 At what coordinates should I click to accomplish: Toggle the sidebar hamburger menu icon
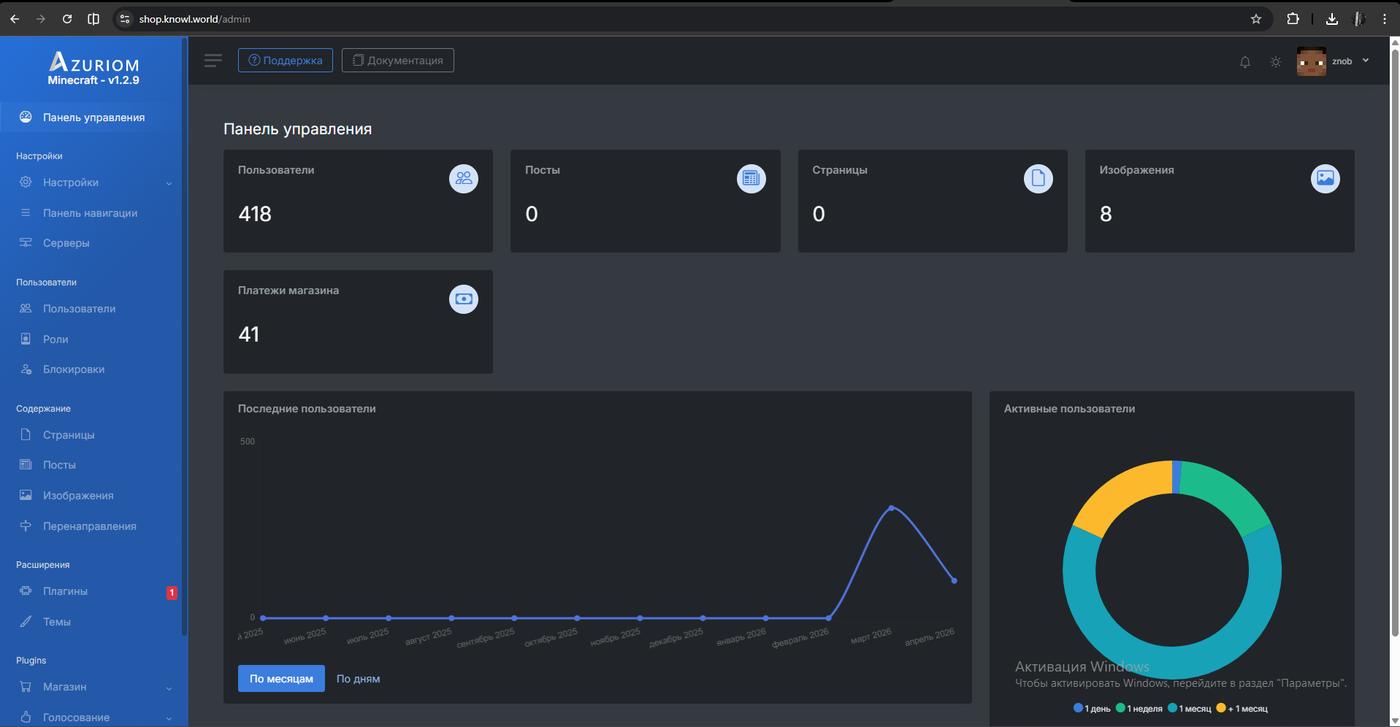pos(213,60)
